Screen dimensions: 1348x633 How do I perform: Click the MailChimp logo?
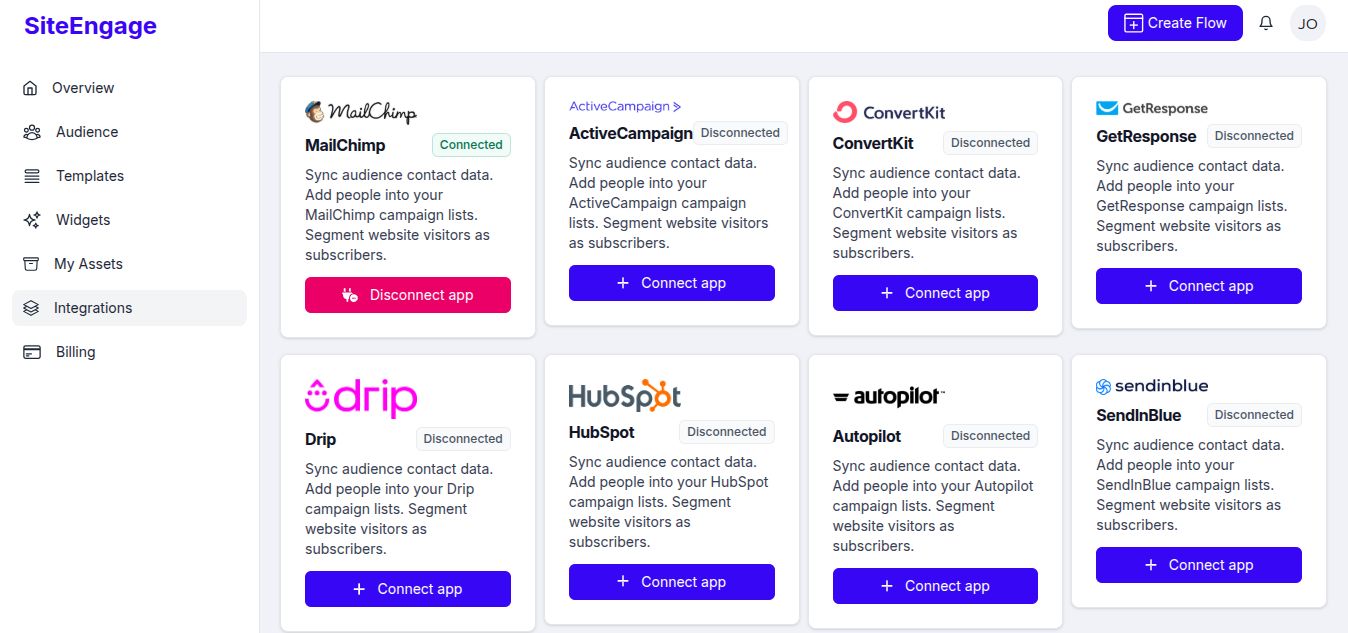tap(361, 112)
